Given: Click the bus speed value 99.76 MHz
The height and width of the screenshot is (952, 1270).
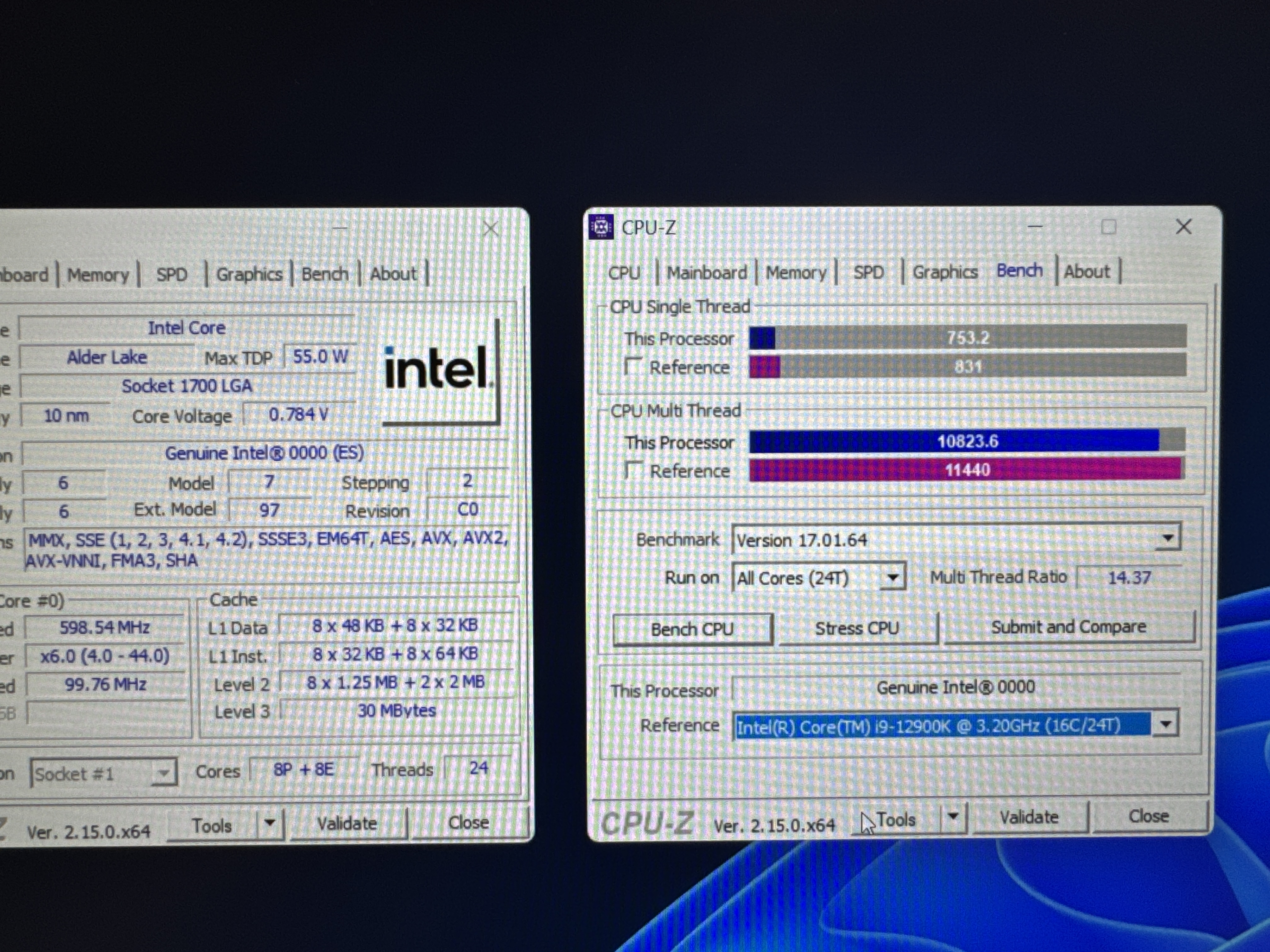Looking at the screenshot, I should coord(106,684).
